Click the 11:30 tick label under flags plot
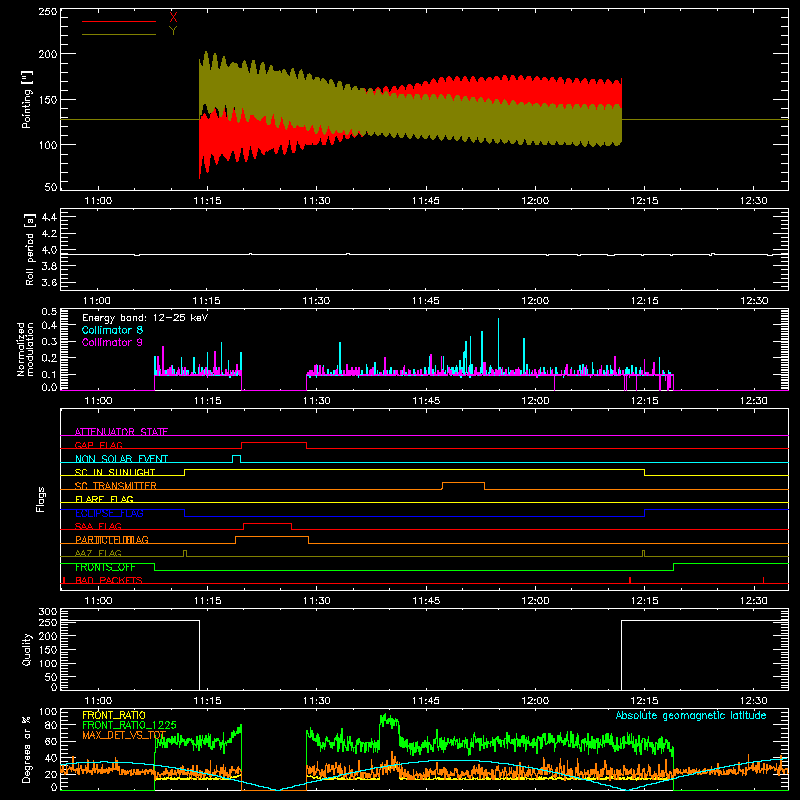 pyautogui.click(x=316, y=601)
